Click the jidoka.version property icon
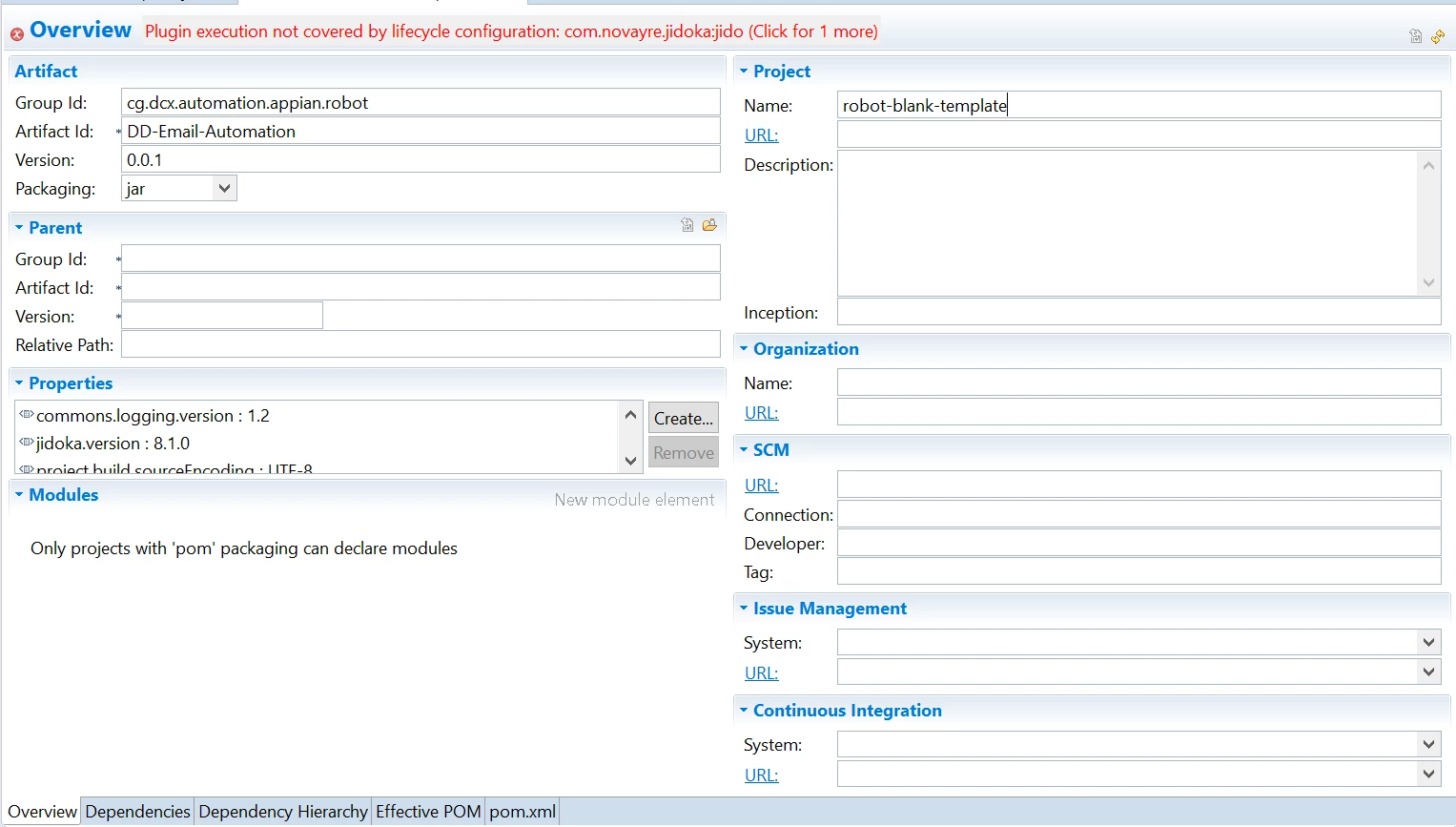The width and height of the screenshot is (1456, 827). tap(27, 443)
